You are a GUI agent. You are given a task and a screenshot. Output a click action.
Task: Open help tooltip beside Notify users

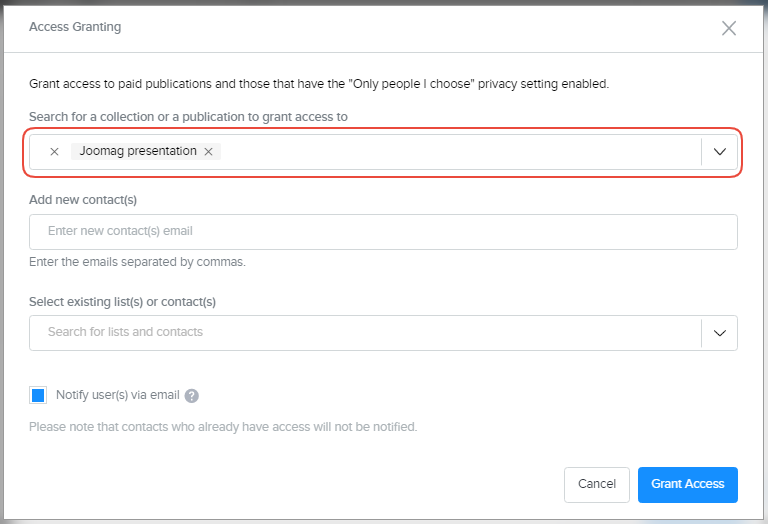(x=192, y=396)
